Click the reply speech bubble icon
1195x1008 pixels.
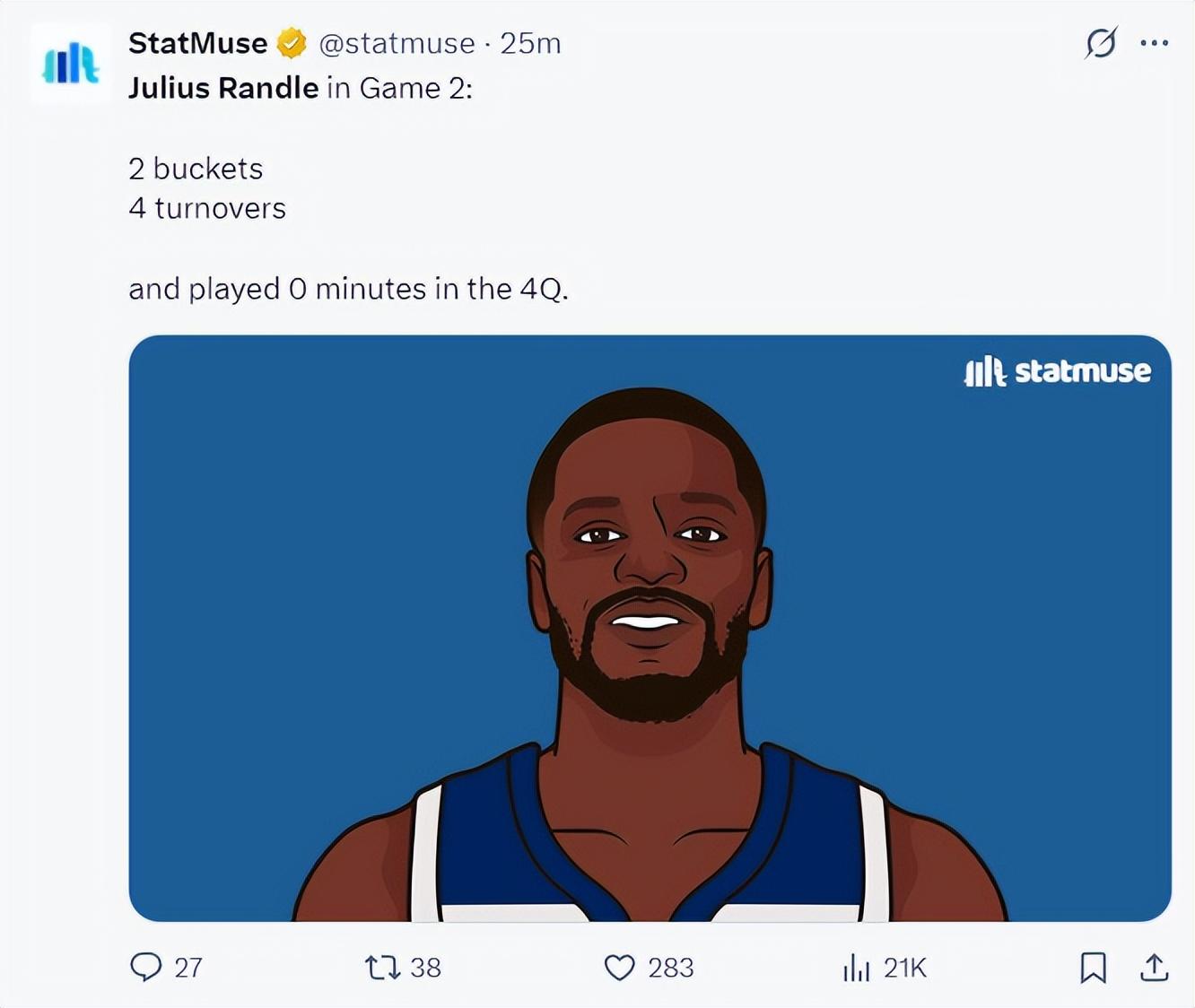point(146,967)
